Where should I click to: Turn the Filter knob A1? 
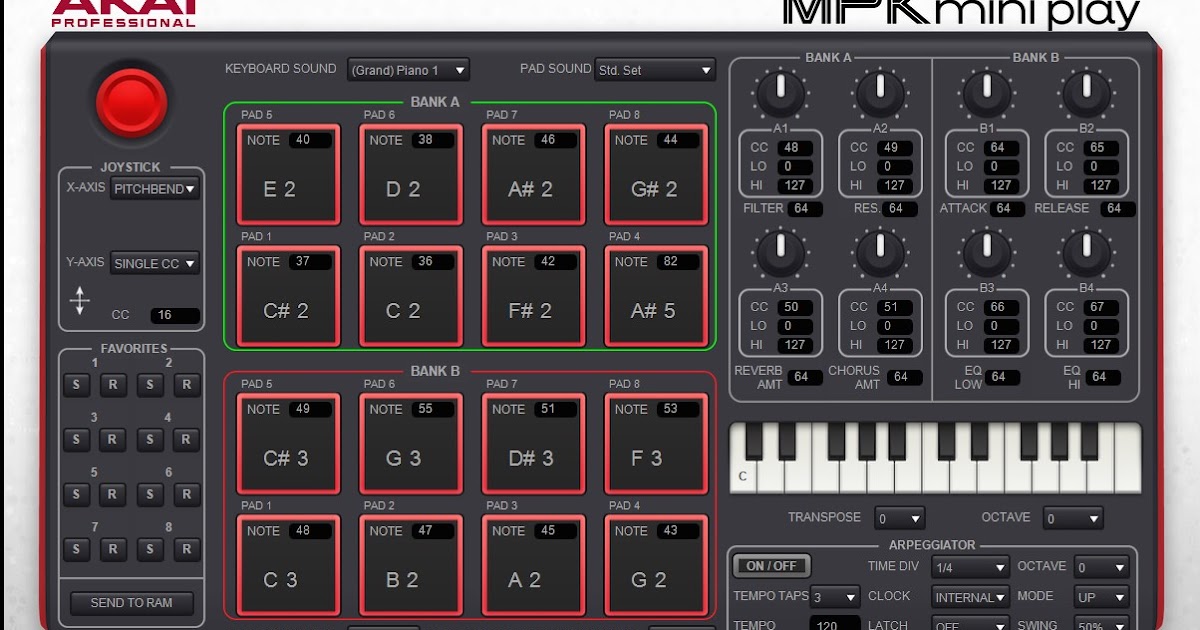[780, 93]
